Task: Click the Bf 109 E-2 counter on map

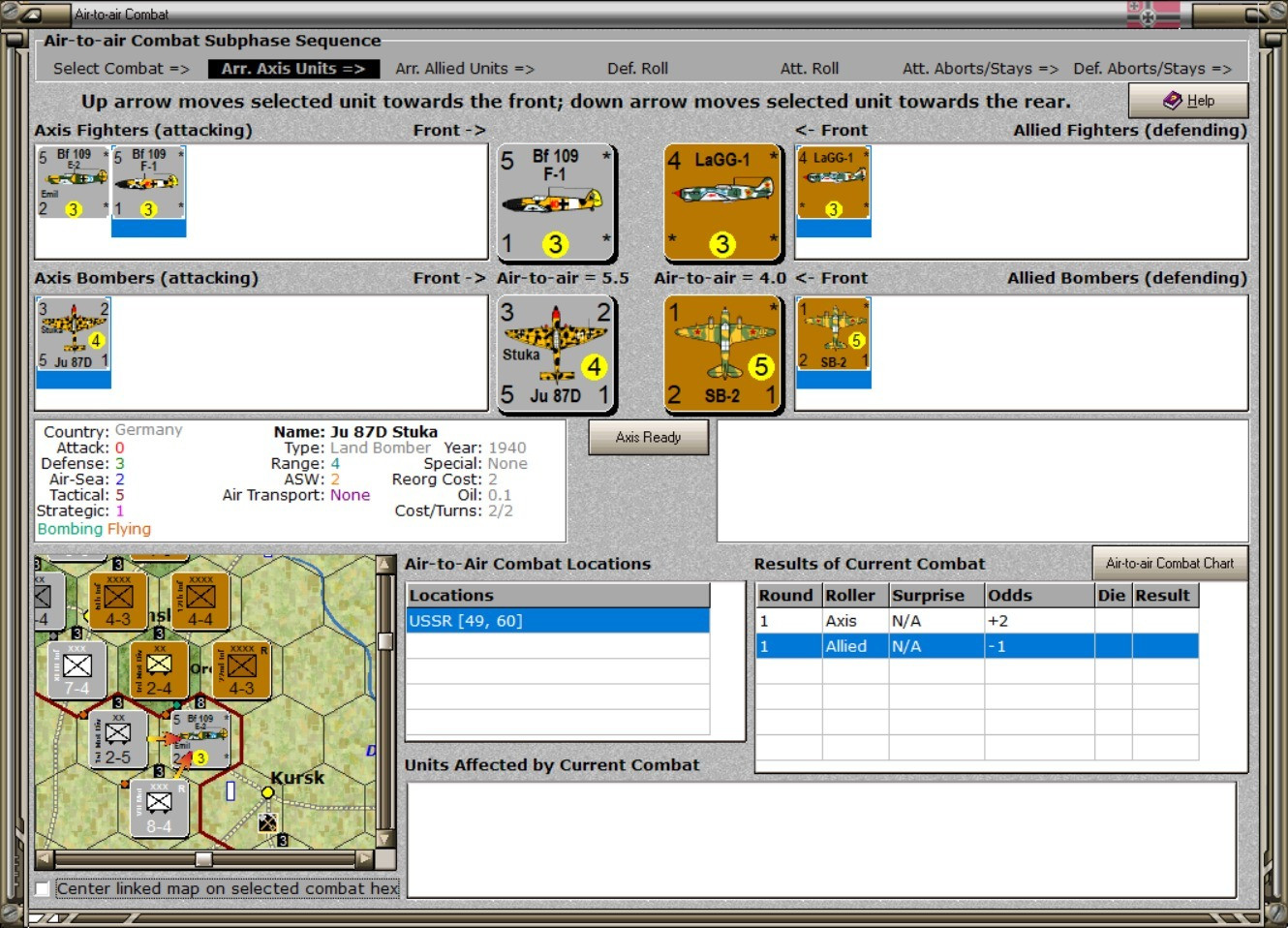Action: (200, 739)
